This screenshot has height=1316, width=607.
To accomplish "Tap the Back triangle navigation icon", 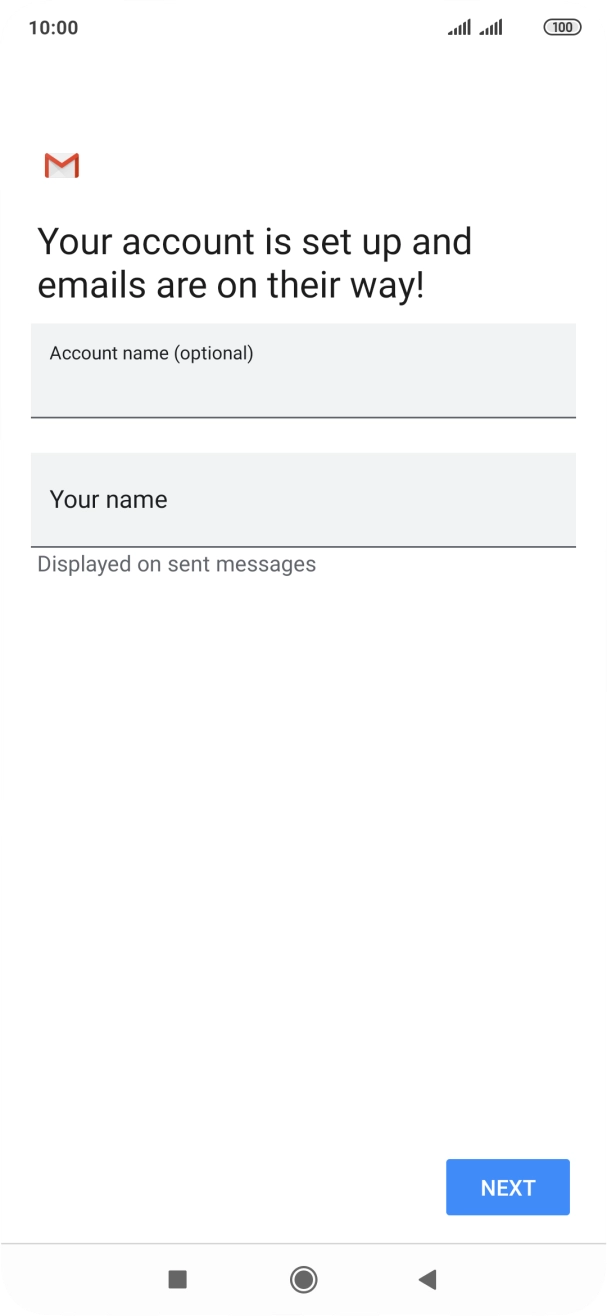I will tap(428, 1280).
